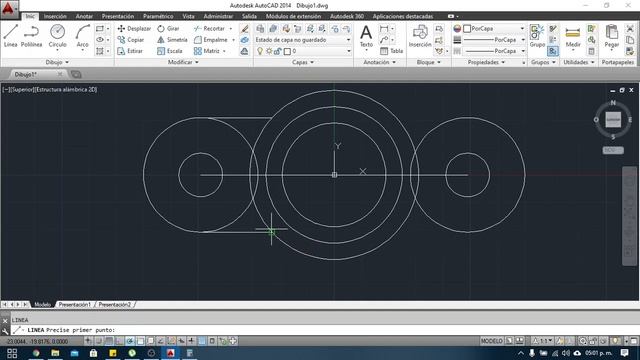Click the object color wheel icon
Viewport: 640px width, 360px height.
pyautogui.click(x=457, y=29)
